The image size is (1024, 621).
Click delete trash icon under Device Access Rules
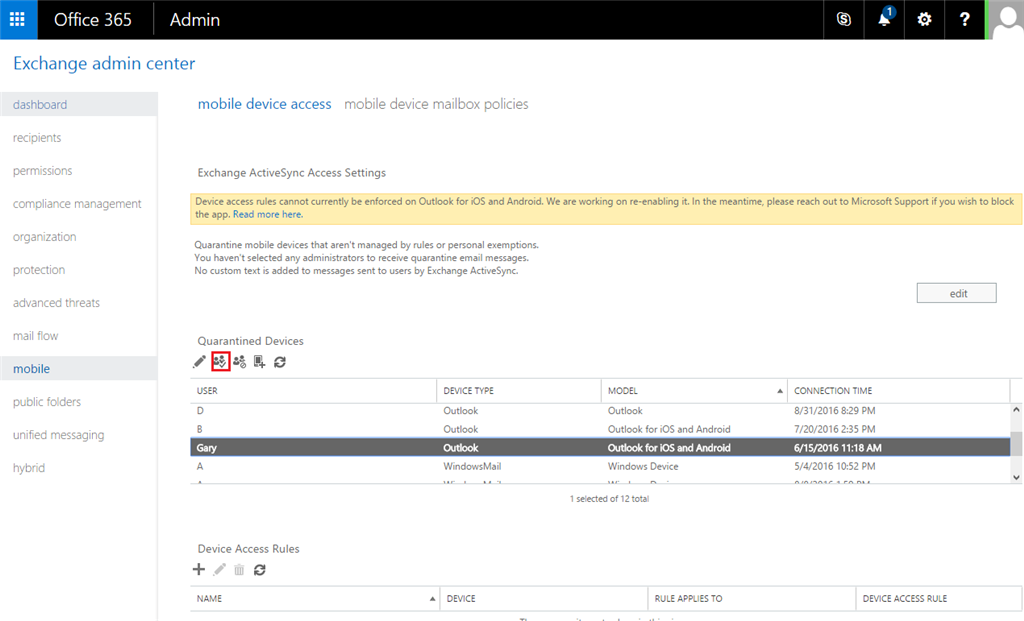(239, 570)
